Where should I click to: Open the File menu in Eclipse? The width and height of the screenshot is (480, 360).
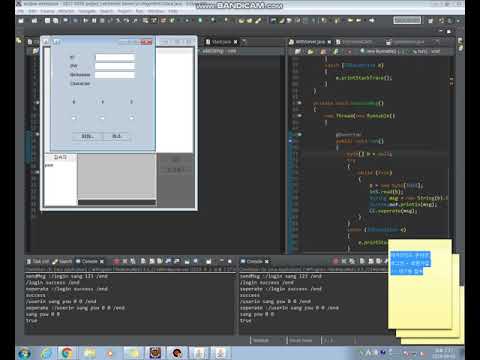coord(21,11)
